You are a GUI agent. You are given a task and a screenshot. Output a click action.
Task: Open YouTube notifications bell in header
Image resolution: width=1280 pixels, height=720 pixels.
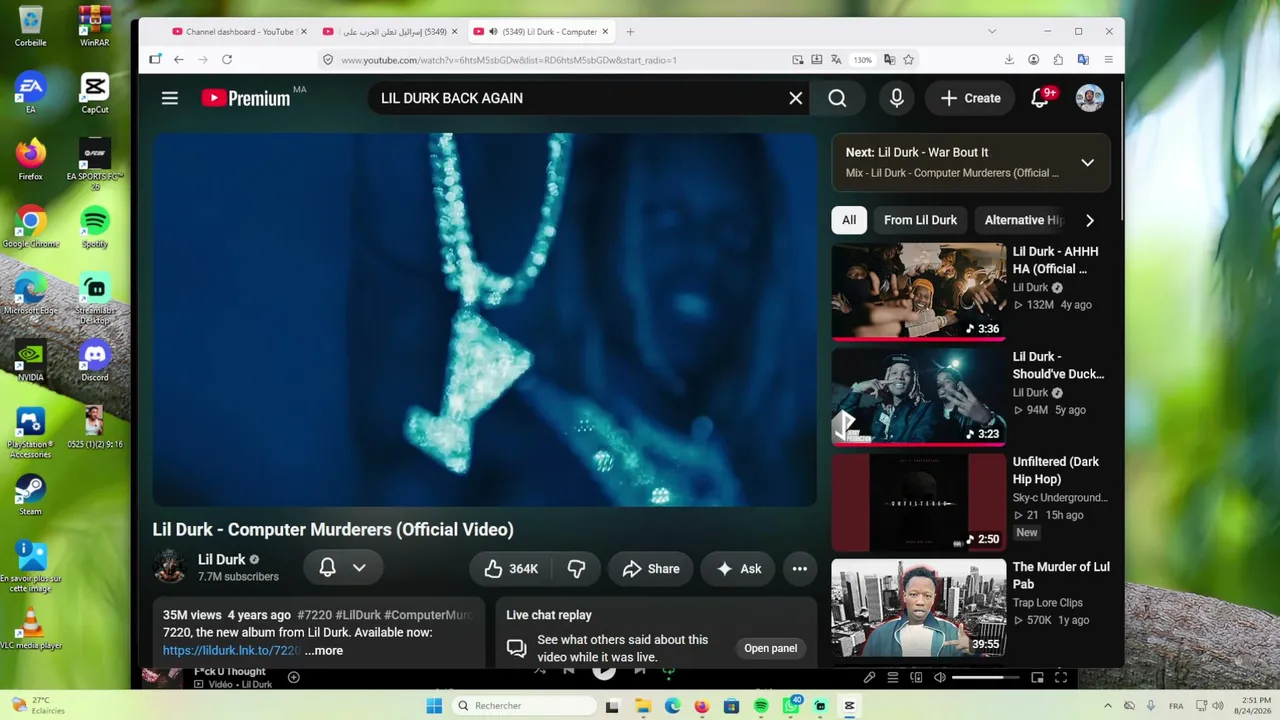click(x=1040, y=98)
